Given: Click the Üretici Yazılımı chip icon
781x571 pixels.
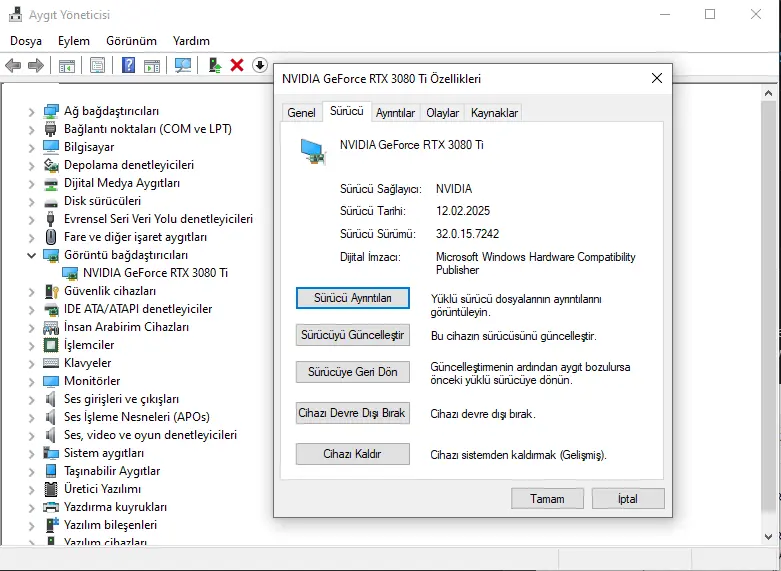Looking at the screenshot, I should pos(51,489).
